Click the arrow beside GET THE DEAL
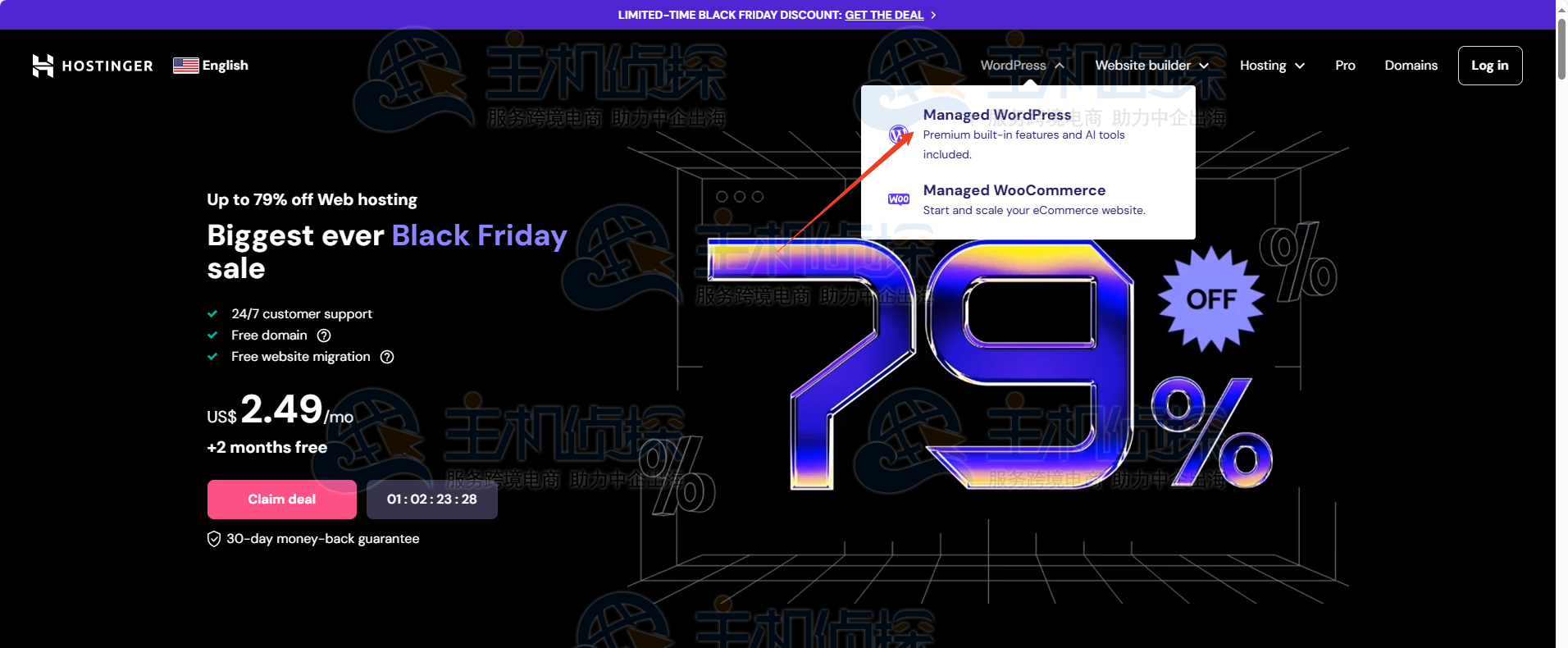The height and width of the screenshot is (648, 1568). click(x=933, y=15)
